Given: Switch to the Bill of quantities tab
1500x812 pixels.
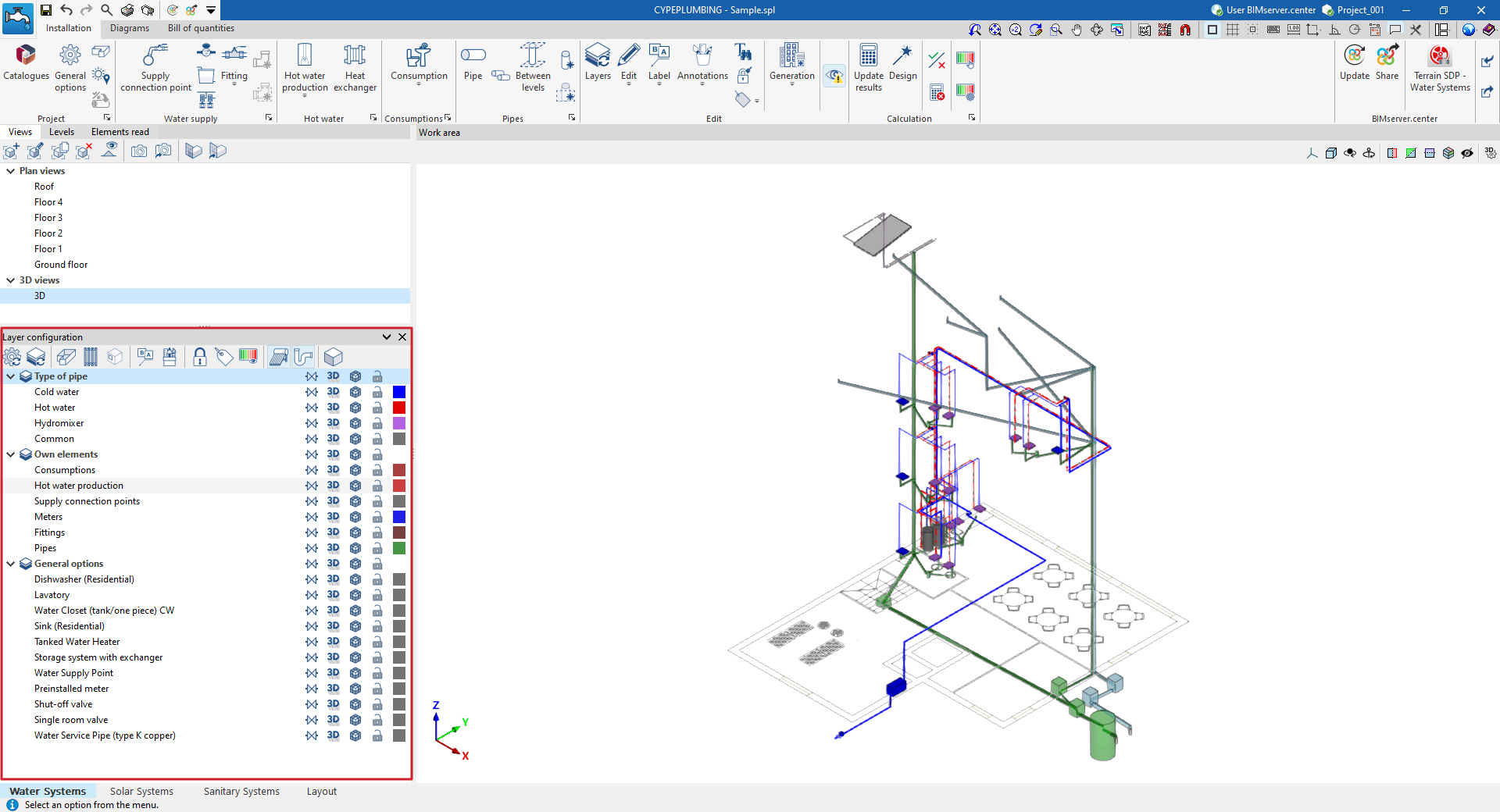Looking at the screenshot, I should (201, 28).
